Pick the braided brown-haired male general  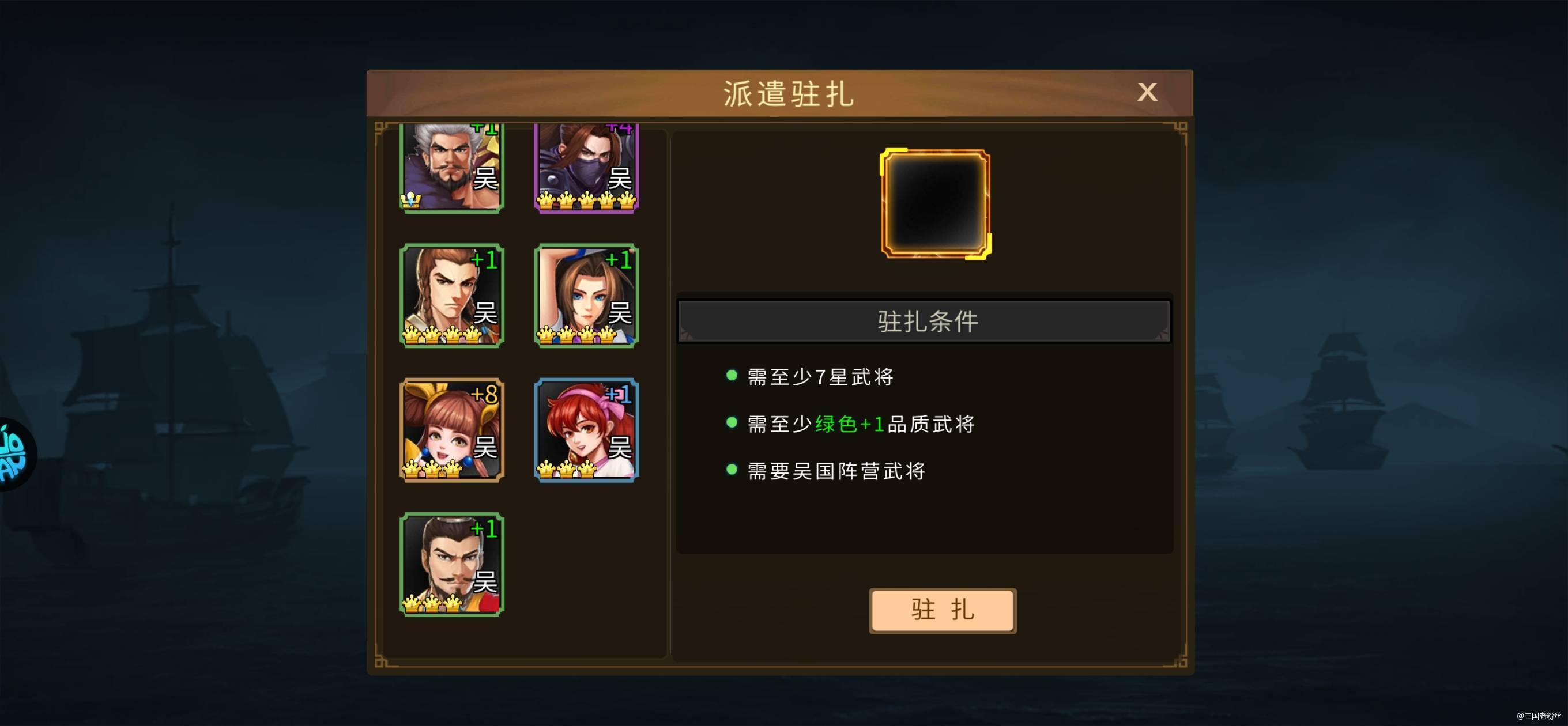[451, 296]
